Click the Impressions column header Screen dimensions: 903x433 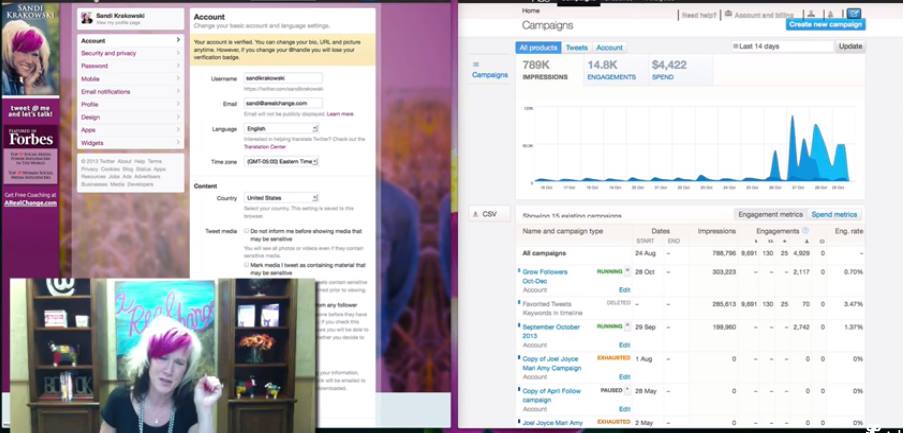pos(716,230)
